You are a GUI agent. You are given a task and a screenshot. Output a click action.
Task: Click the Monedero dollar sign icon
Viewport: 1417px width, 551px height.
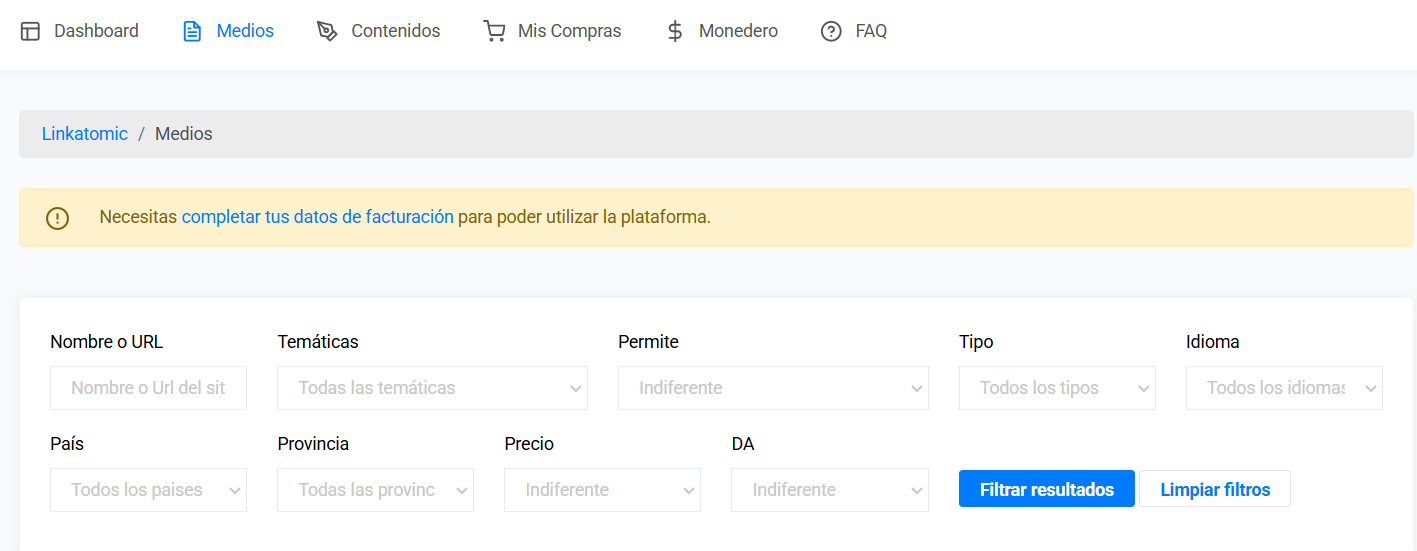(x=675, y=32)
